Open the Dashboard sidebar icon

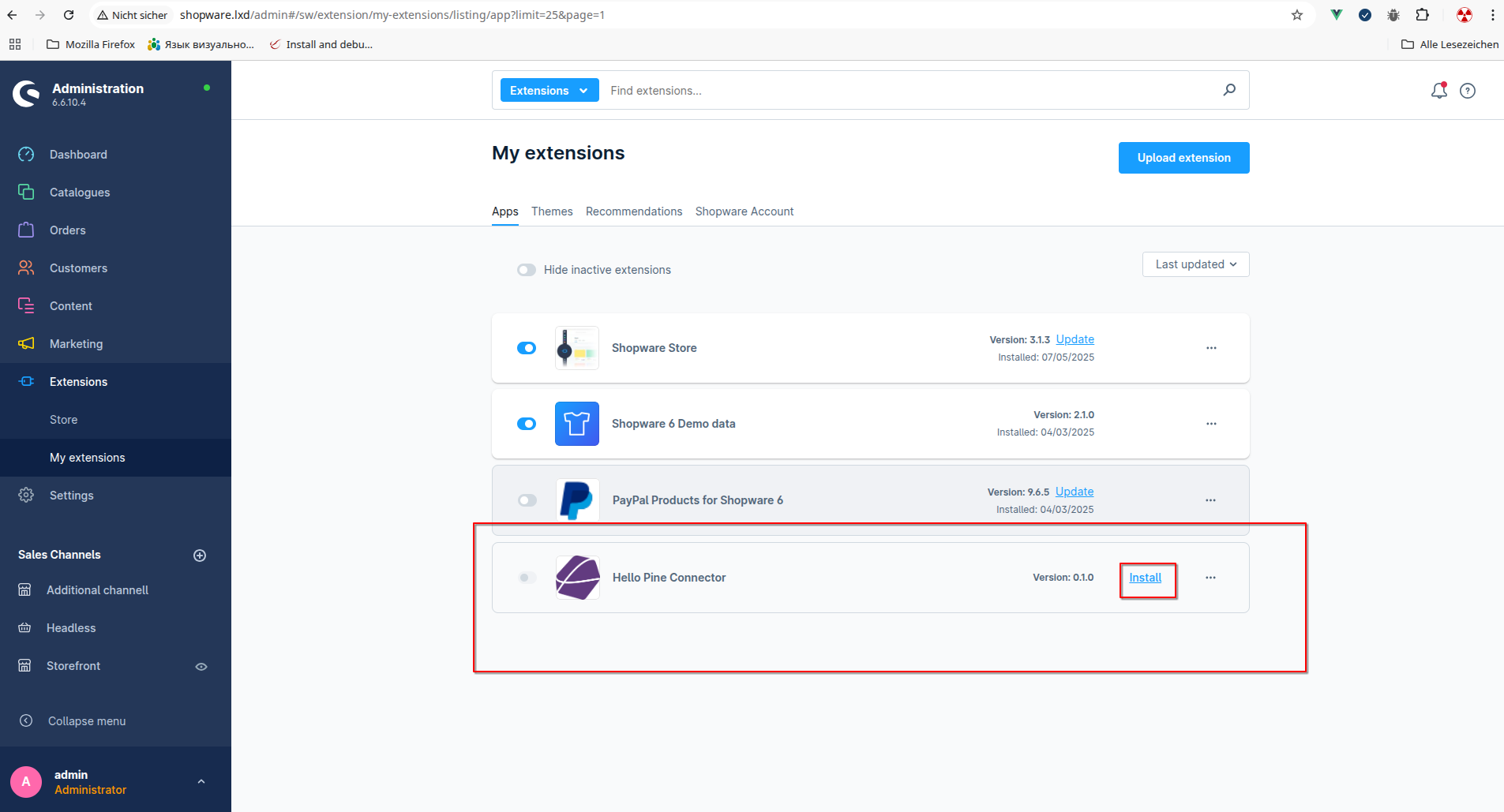[26, 155]
